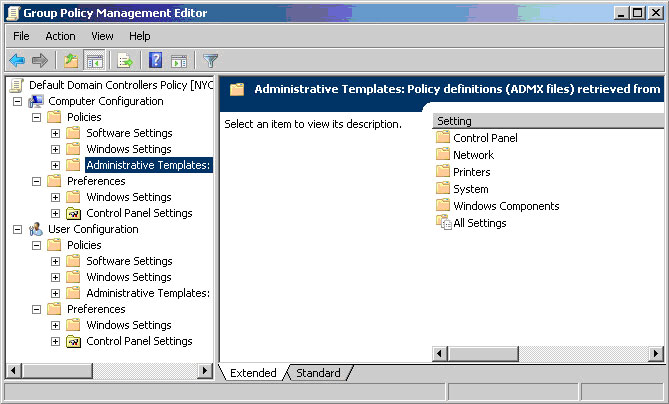Select System in the Setting list

point(471,189)
